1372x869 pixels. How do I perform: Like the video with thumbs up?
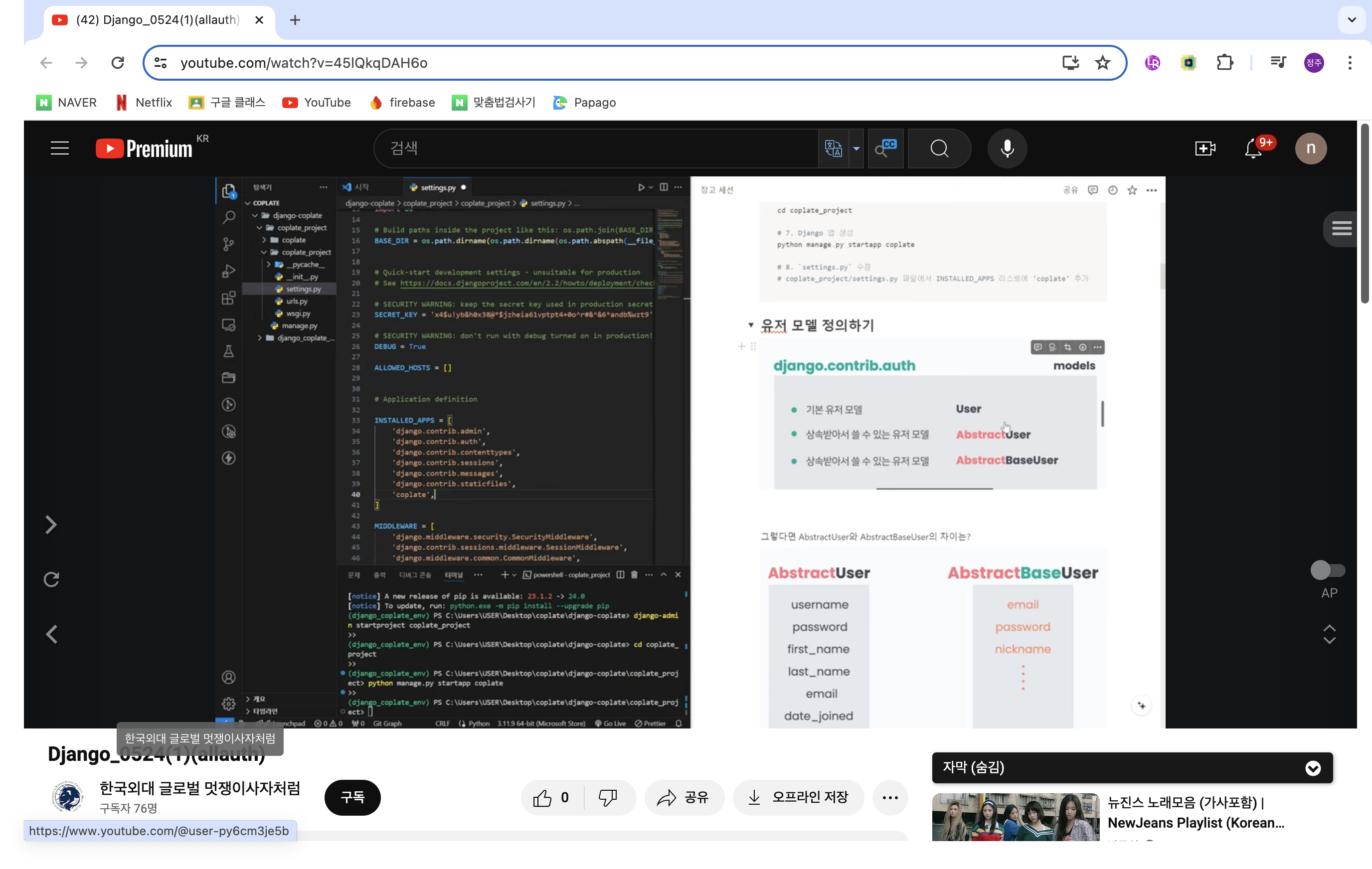click(x=543, y=797)
